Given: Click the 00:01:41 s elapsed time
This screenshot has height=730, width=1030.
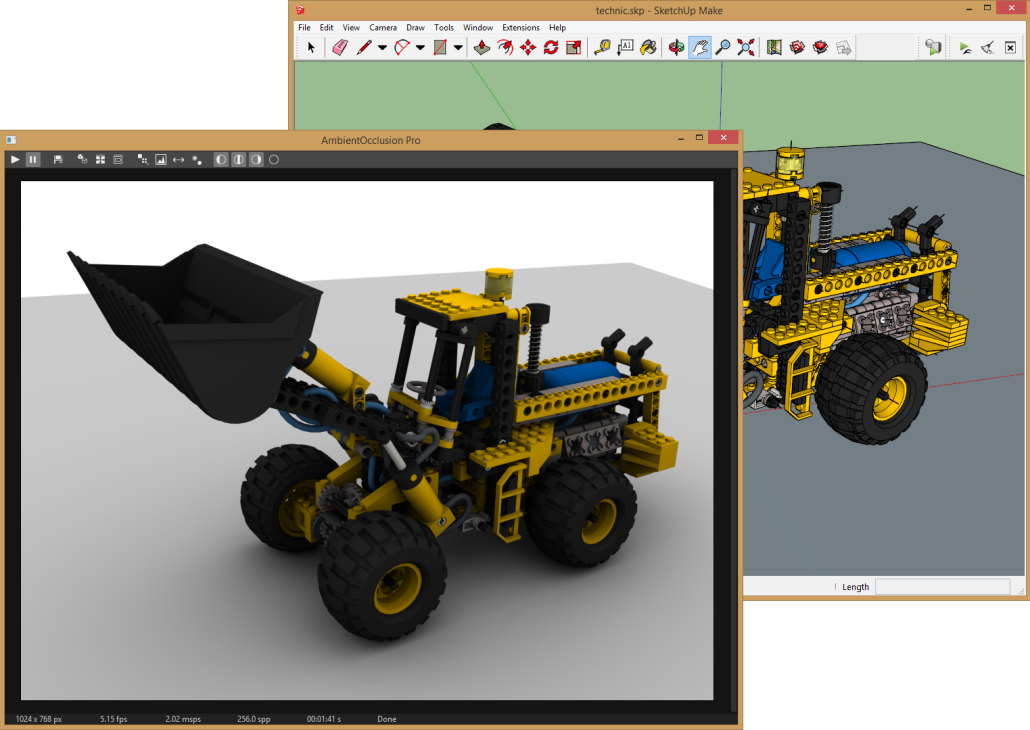Looking at the screenshot, I should pos(324,719).
